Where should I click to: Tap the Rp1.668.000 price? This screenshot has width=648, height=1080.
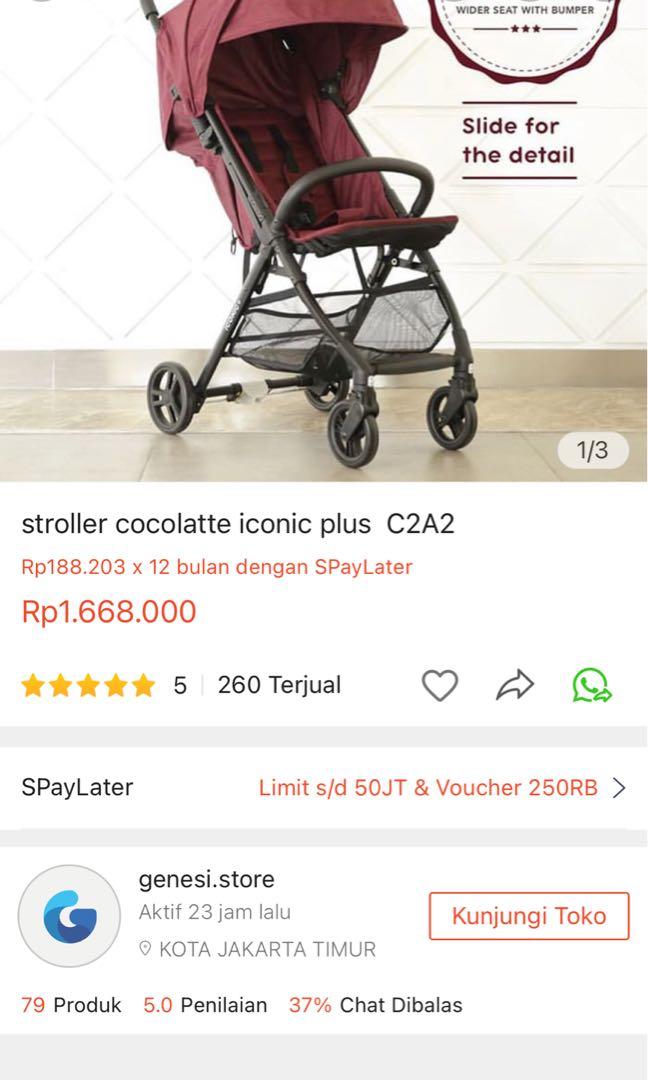pos(109,612)
